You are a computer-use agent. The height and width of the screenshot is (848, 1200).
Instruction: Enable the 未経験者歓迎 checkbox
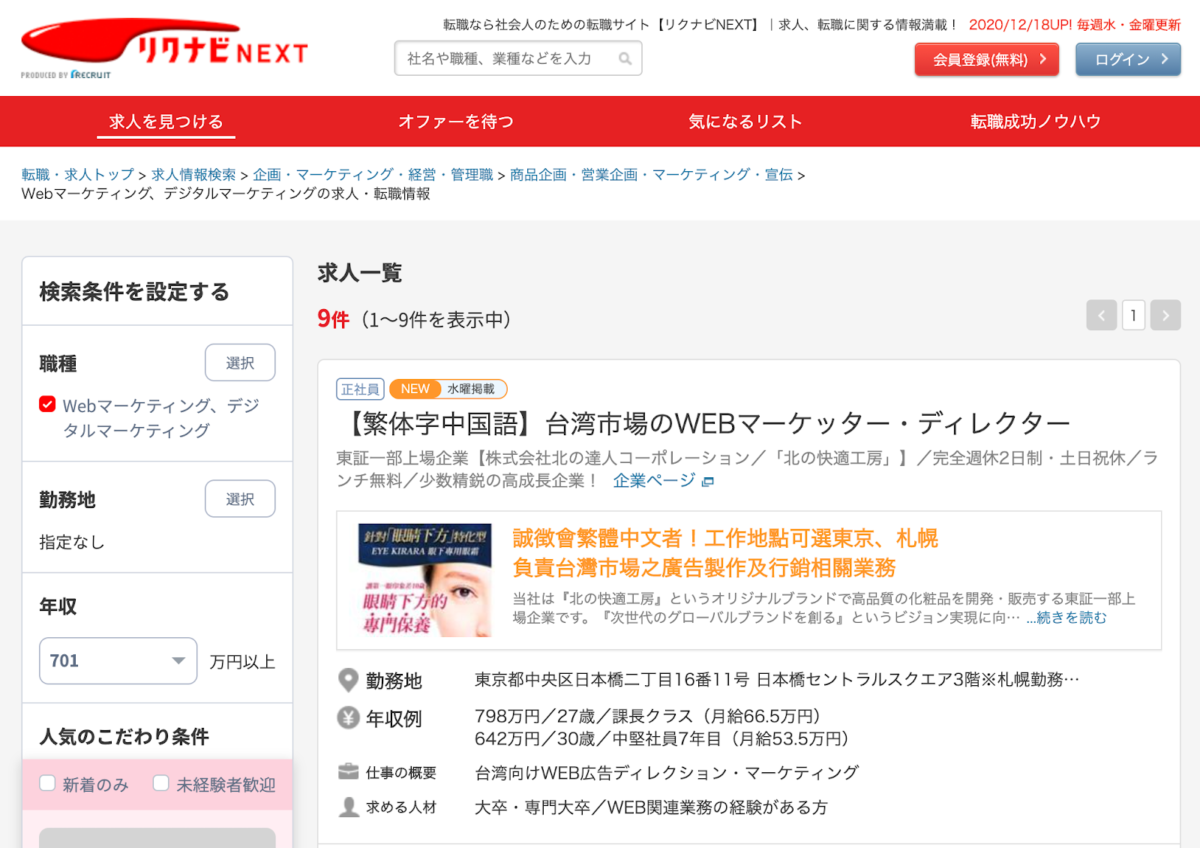[161, 783]
